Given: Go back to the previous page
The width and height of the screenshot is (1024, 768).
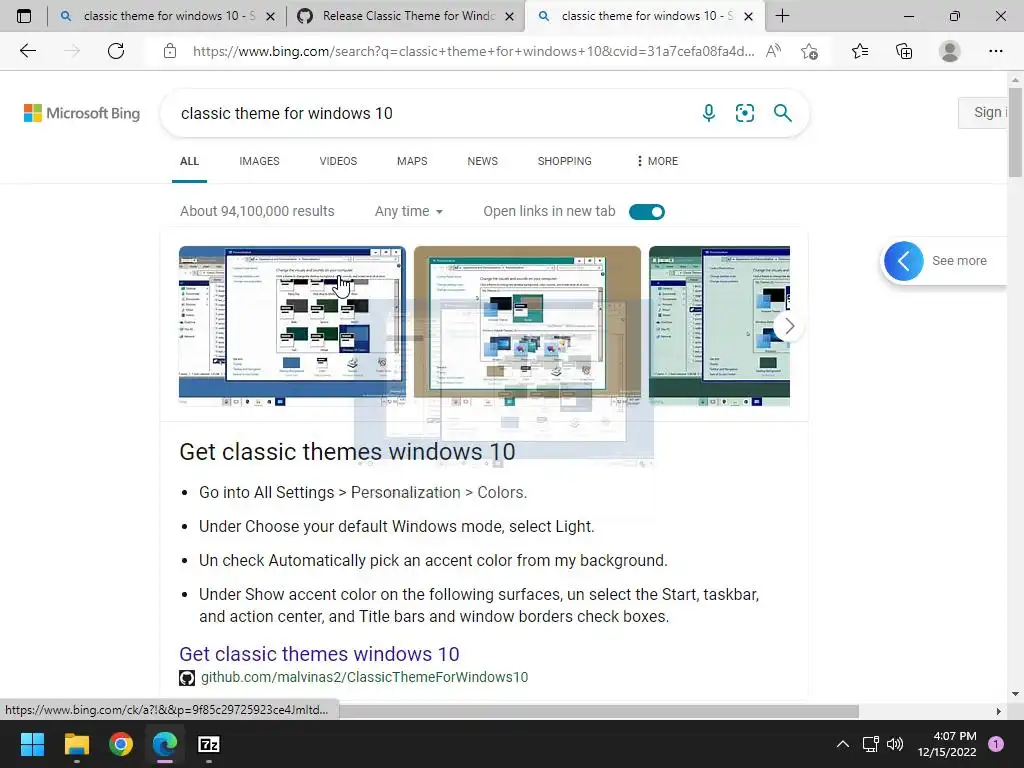Looking at the screenshot, I should pos(27,51).
